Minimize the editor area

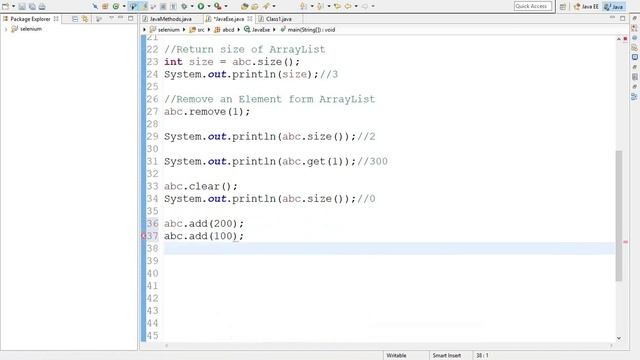(612, 18)
